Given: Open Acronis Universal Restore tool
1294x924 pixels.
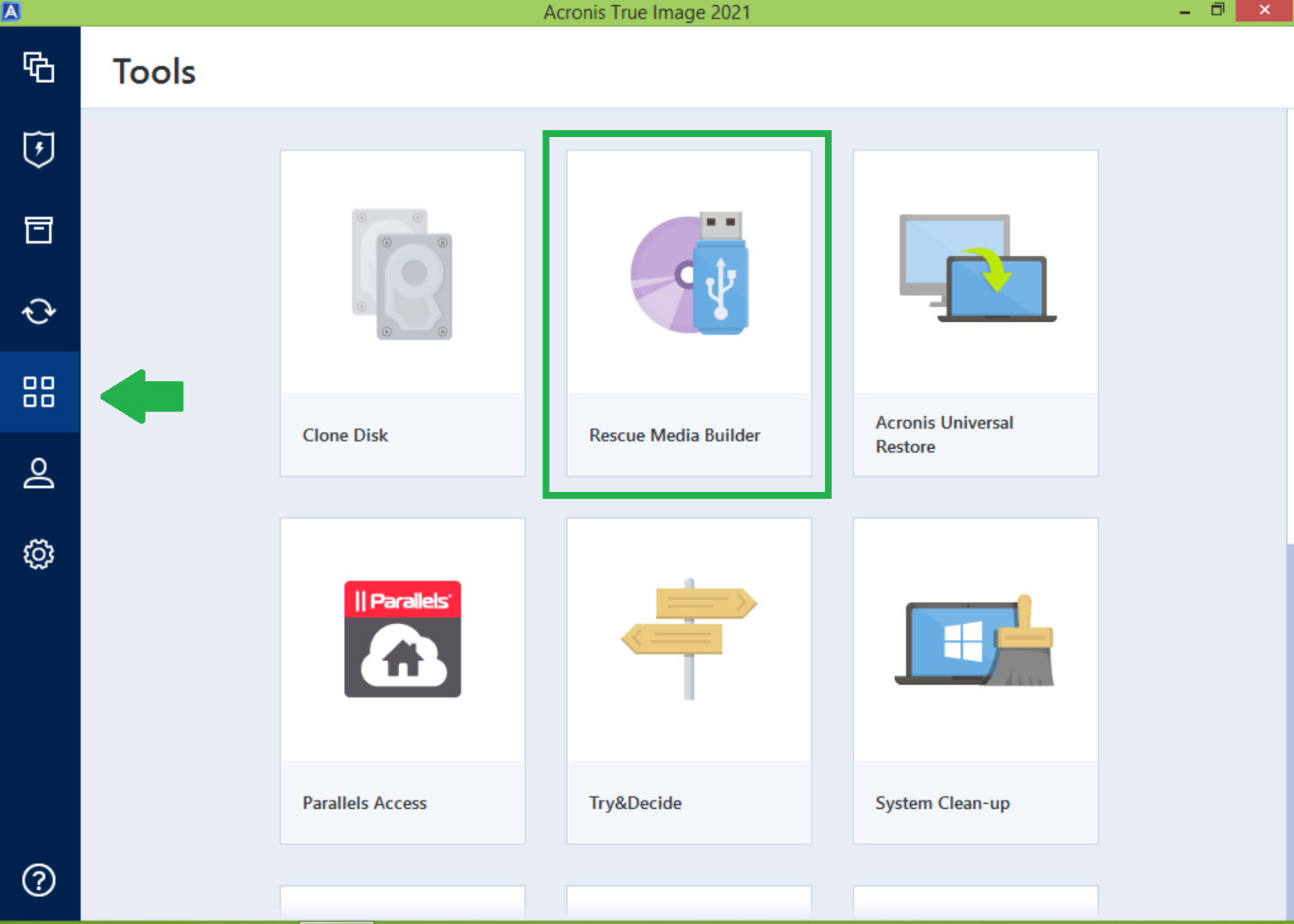Looking at the screenshot, I should click(x=975, y=314).
